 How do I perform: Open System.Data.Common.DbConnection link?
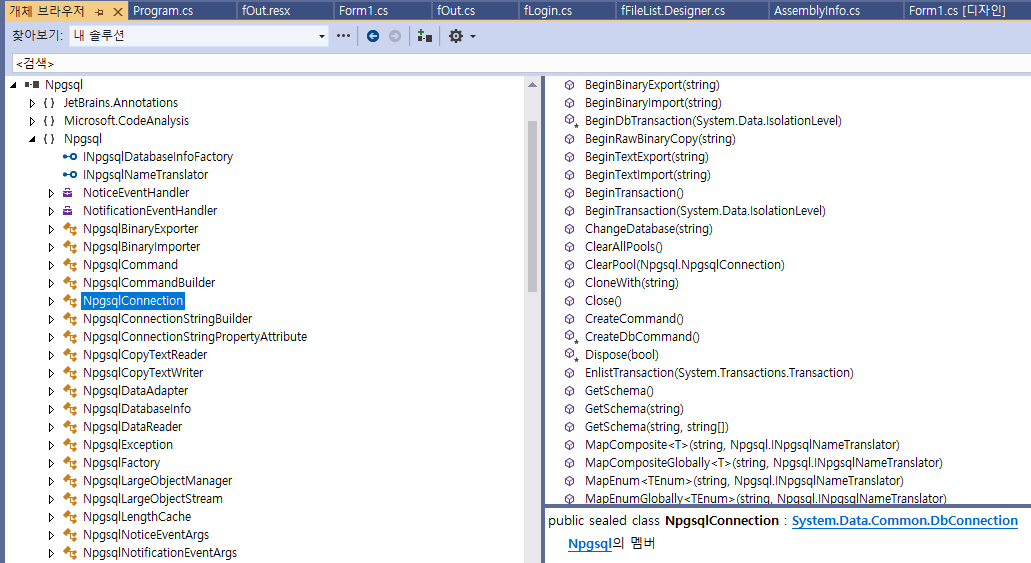pyautogui.click(x=904, y=521)
